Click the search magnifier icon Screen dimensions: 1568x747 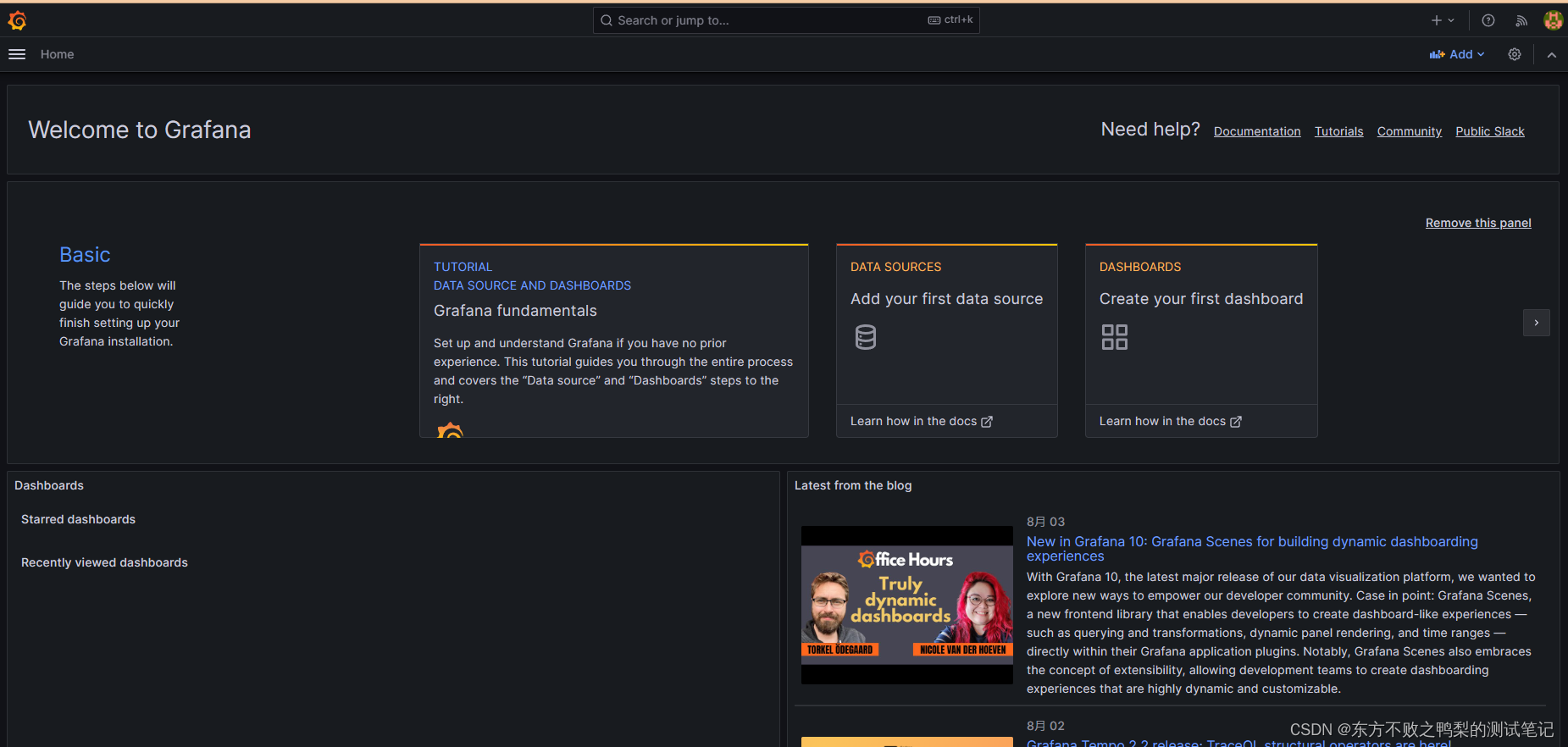pos(607,20)
